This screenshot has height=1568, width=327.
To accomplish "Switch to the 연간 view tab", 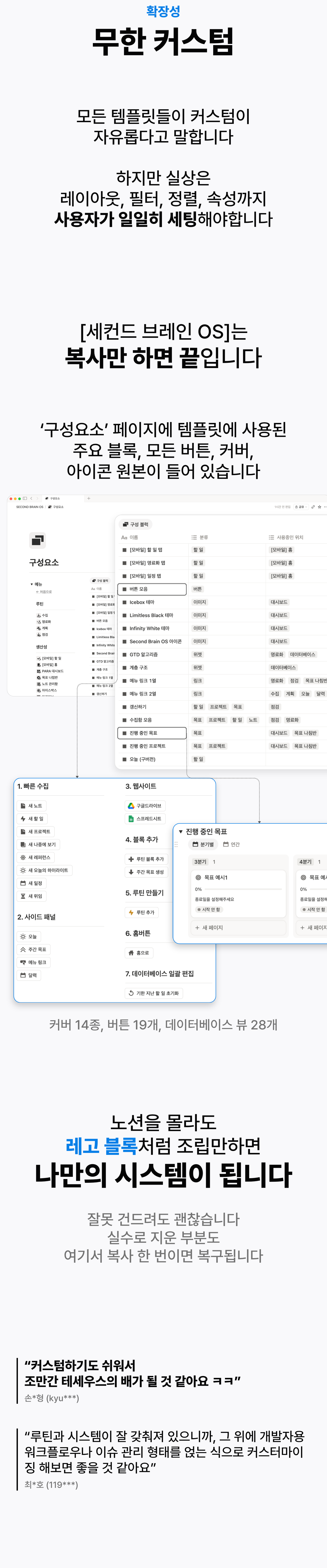I will coord(231,844).
